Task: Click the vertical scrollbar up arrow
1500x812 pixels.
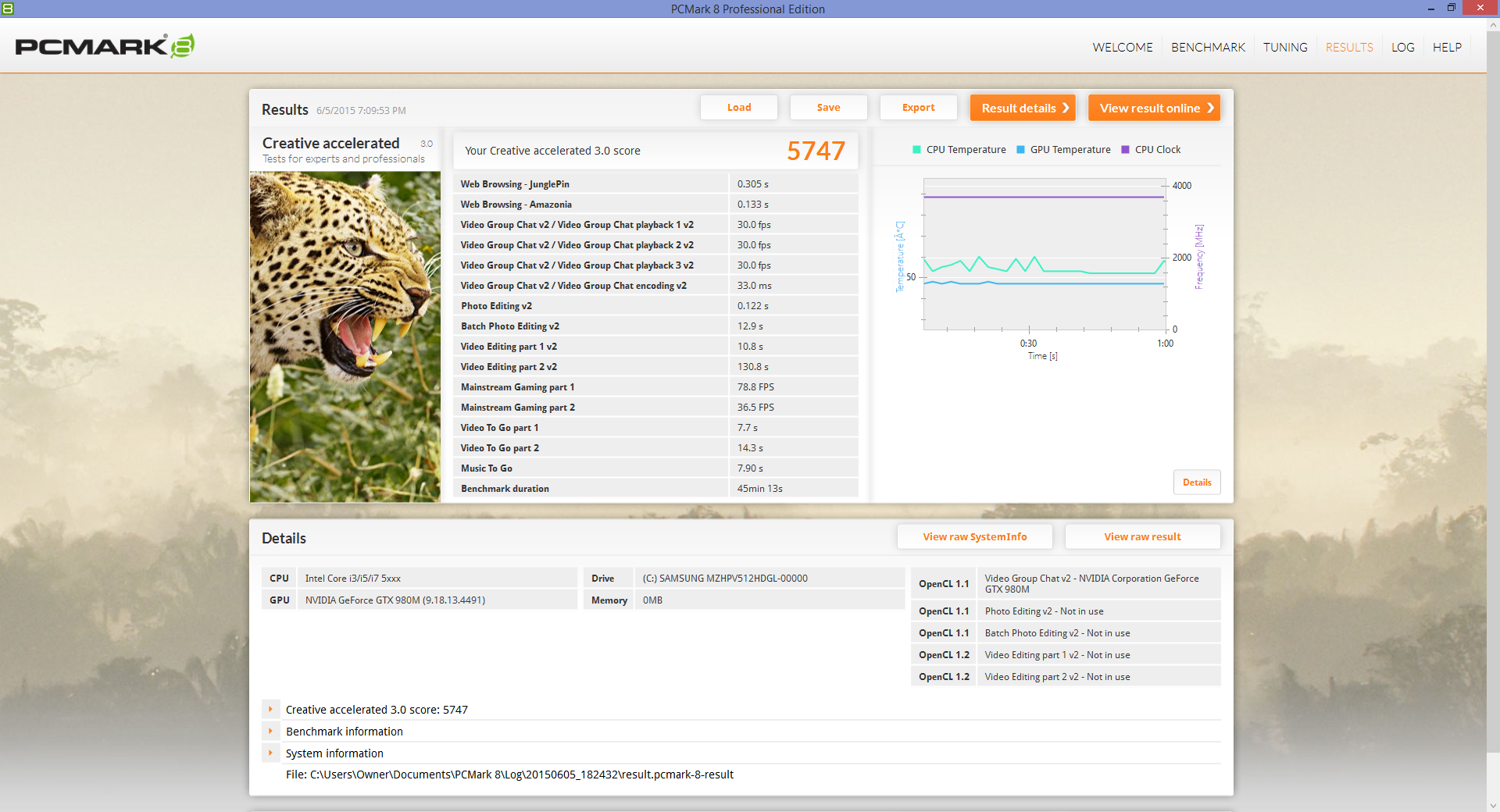Action: pos(1493,24)
